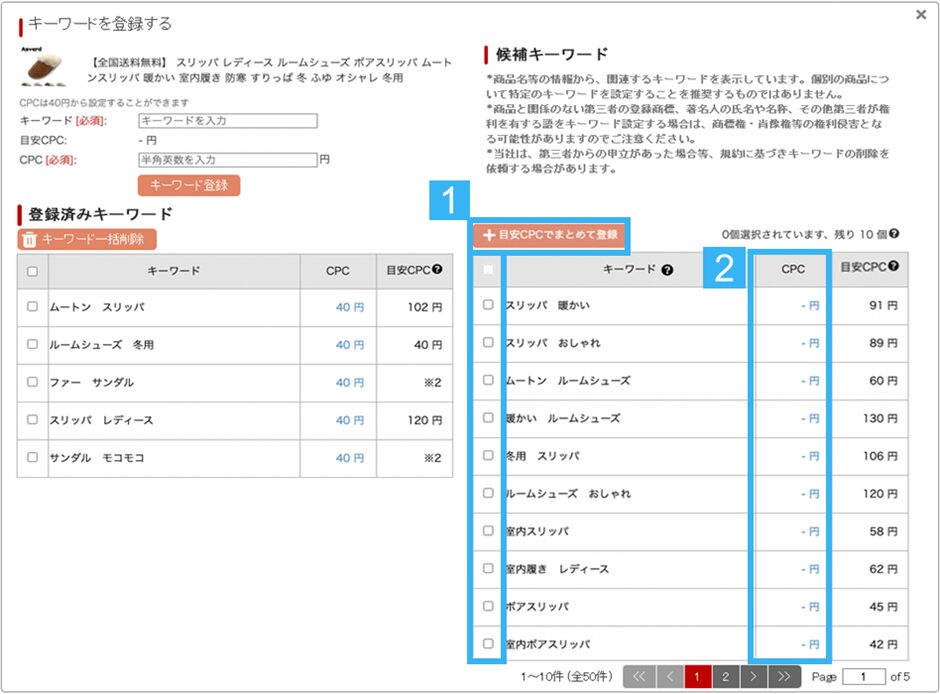This screenshot has width=940, height=694.
Task: Close the keyword registration dialog
Action: pyautogui.click(x=920, y=15)
